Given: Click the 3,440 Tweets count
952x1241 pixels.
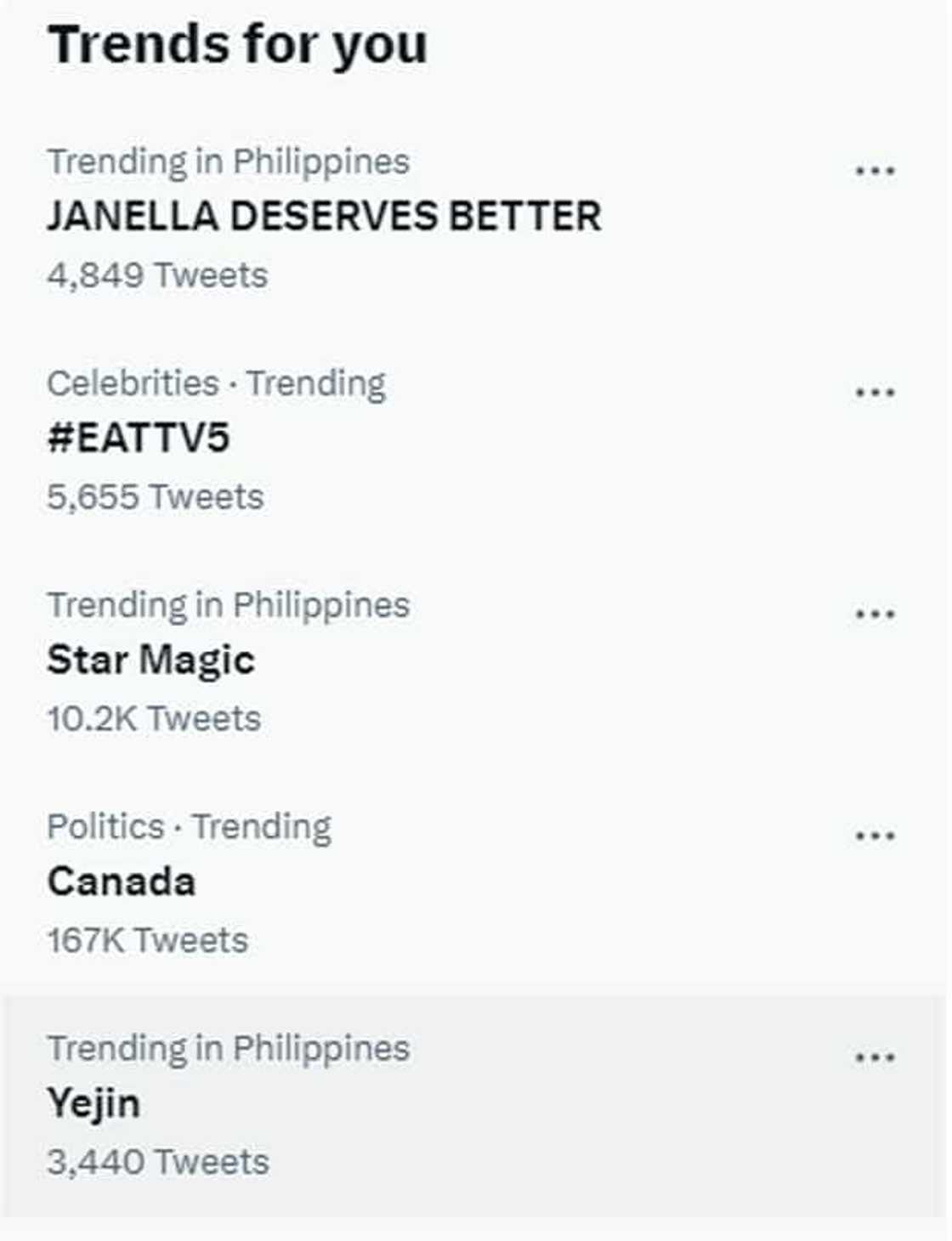Looking at the screenshot, I should (x=158, y=1163).
